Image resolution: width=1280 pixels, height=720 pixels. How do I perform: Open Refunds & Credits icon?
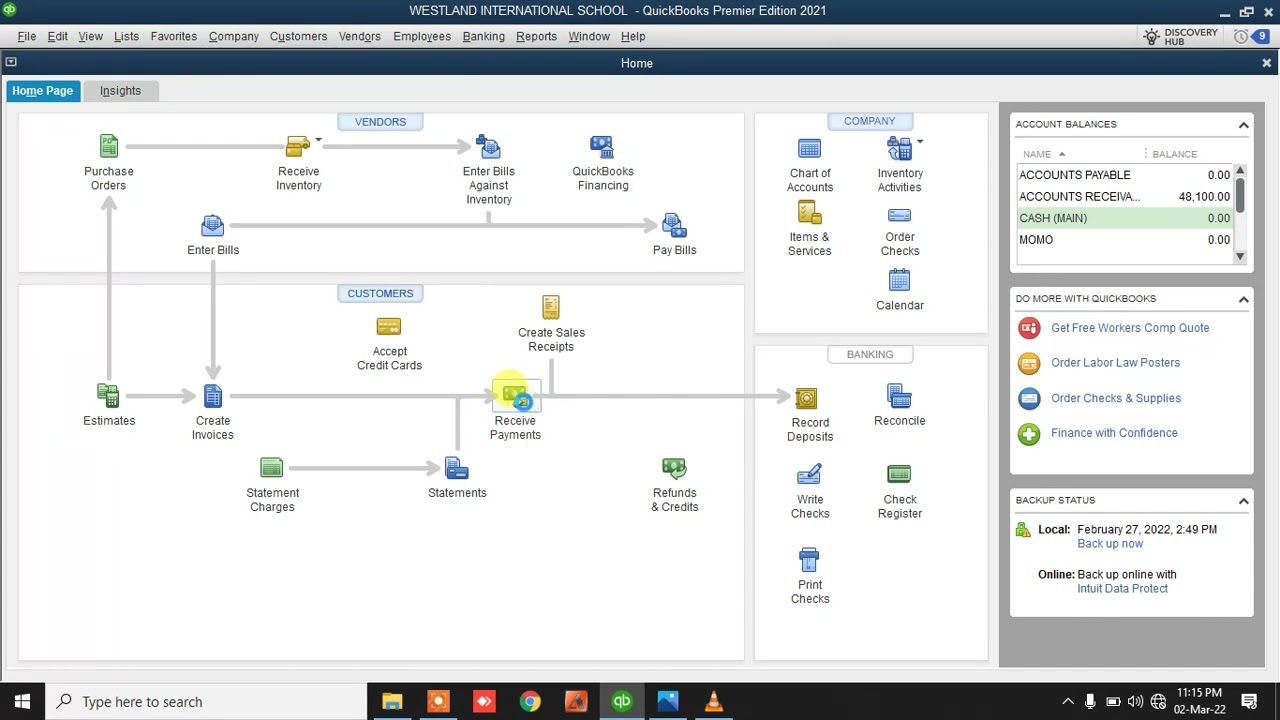tap(674, 468)
